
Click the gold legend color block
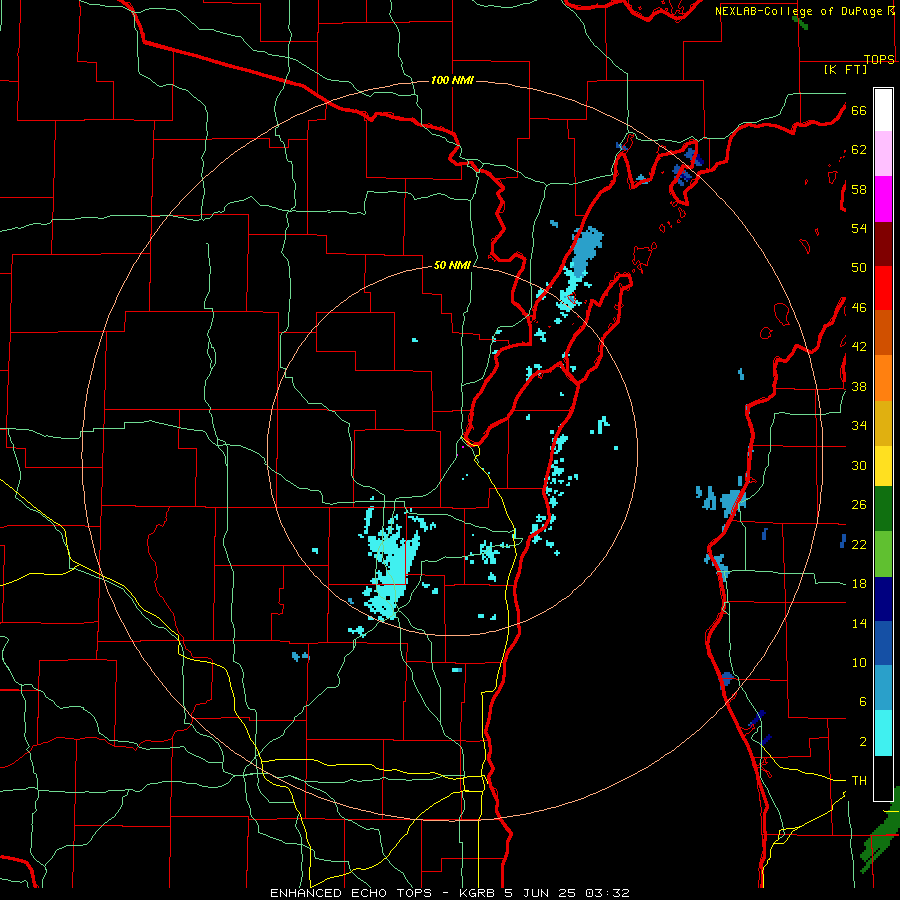point(883,422)
